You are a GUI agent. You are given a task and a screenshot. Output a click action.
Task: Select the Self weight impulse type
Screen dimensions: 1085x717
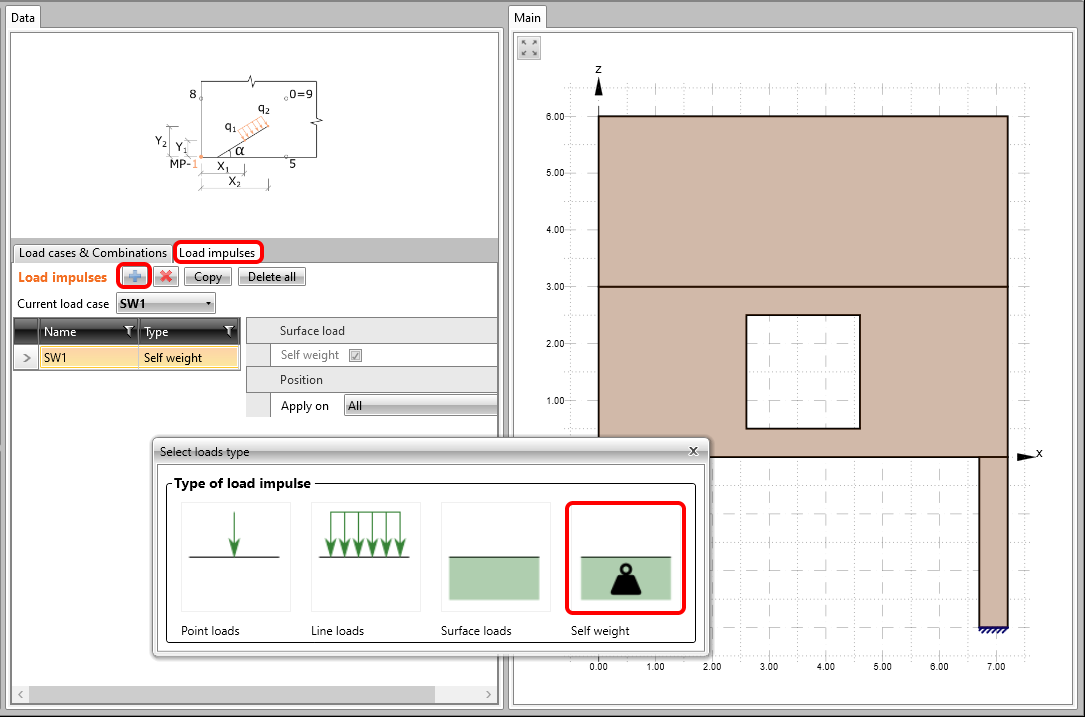625,558
